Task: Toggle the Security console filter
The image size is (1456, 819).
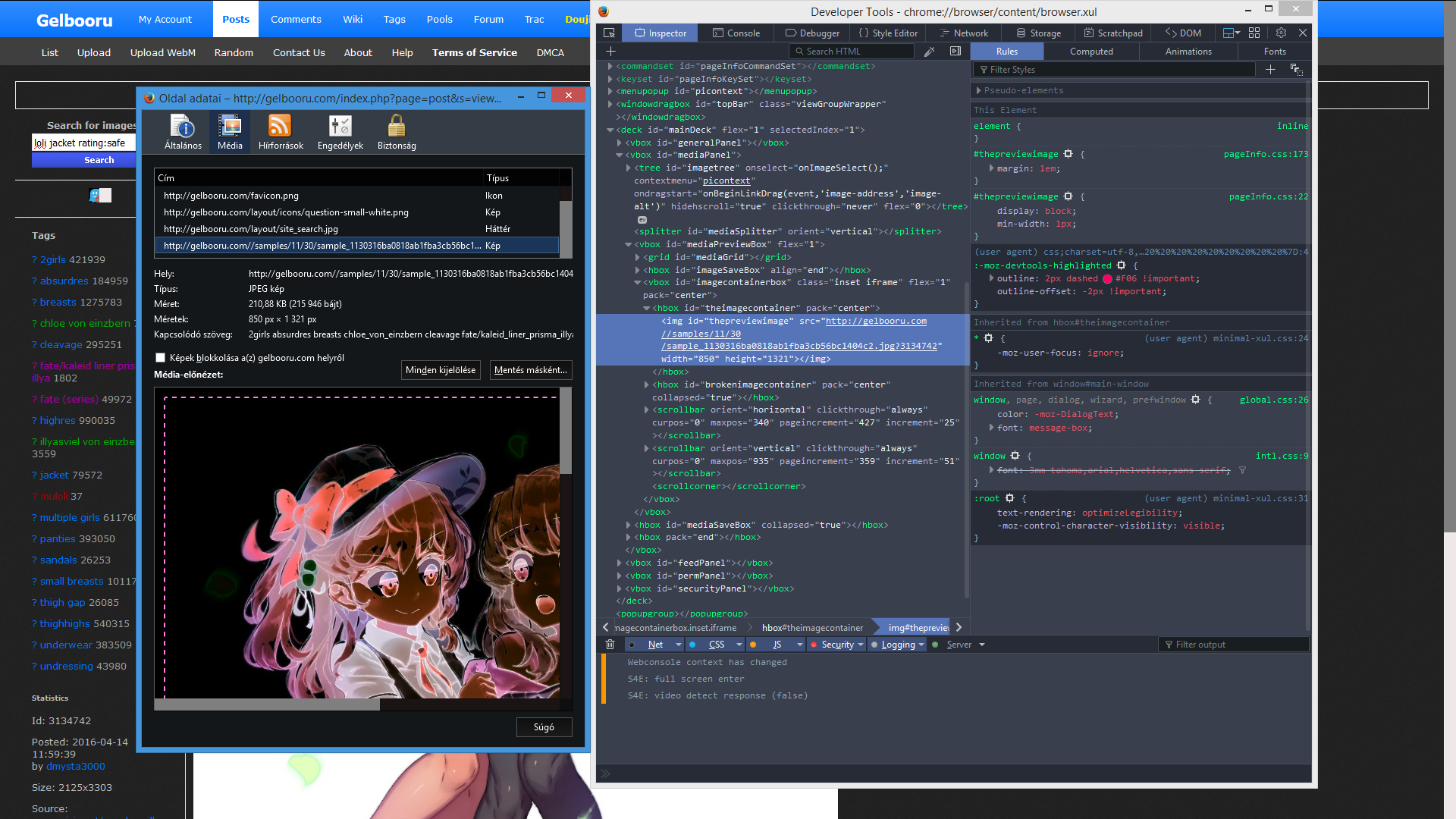Action: pyautogui.click(x=837, y=645)
